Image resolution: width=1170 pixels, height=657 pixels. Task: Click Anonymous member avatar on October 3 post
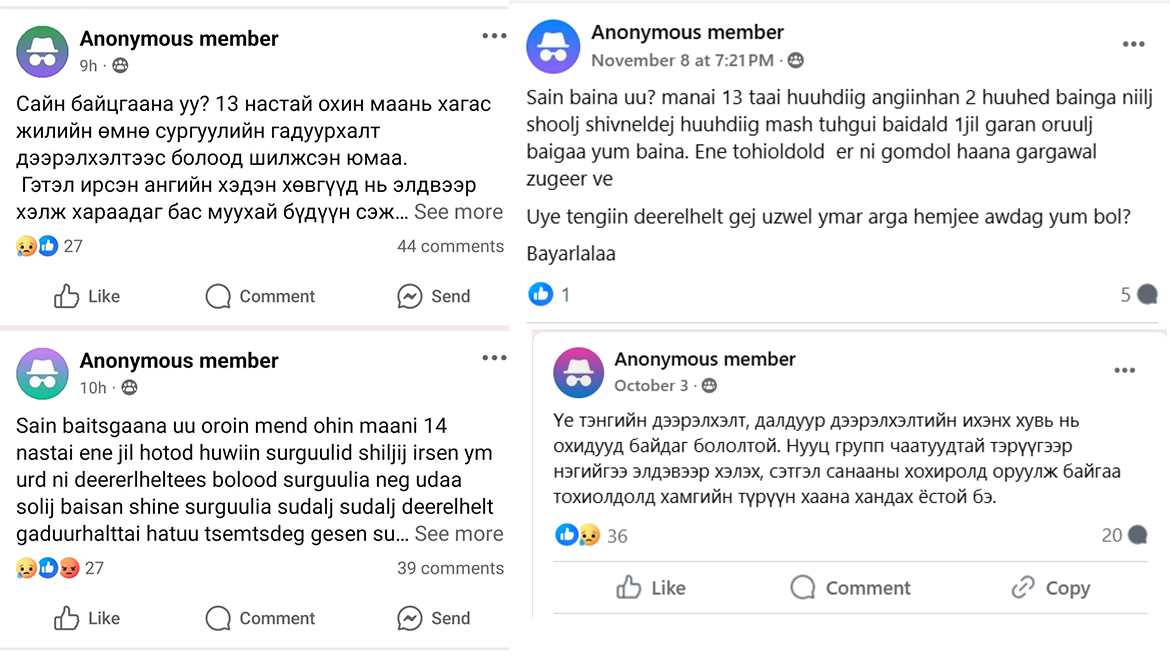click(x=578, y=372)
